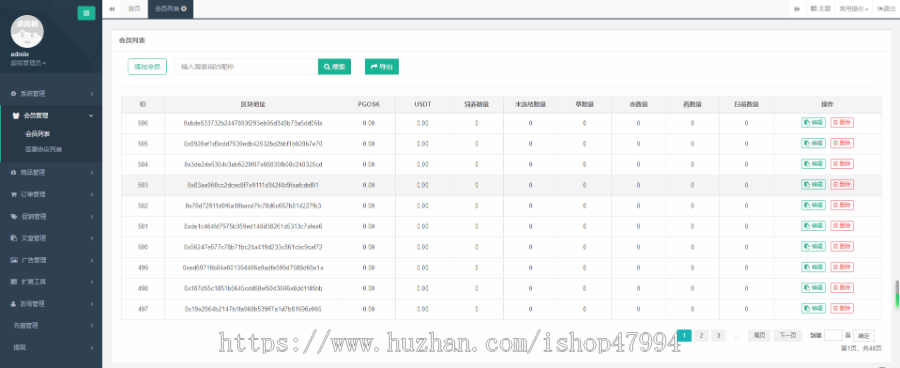Go to page 3 in pagination
Viewport: 900px width, 368px height.
[x=719, y=335]
